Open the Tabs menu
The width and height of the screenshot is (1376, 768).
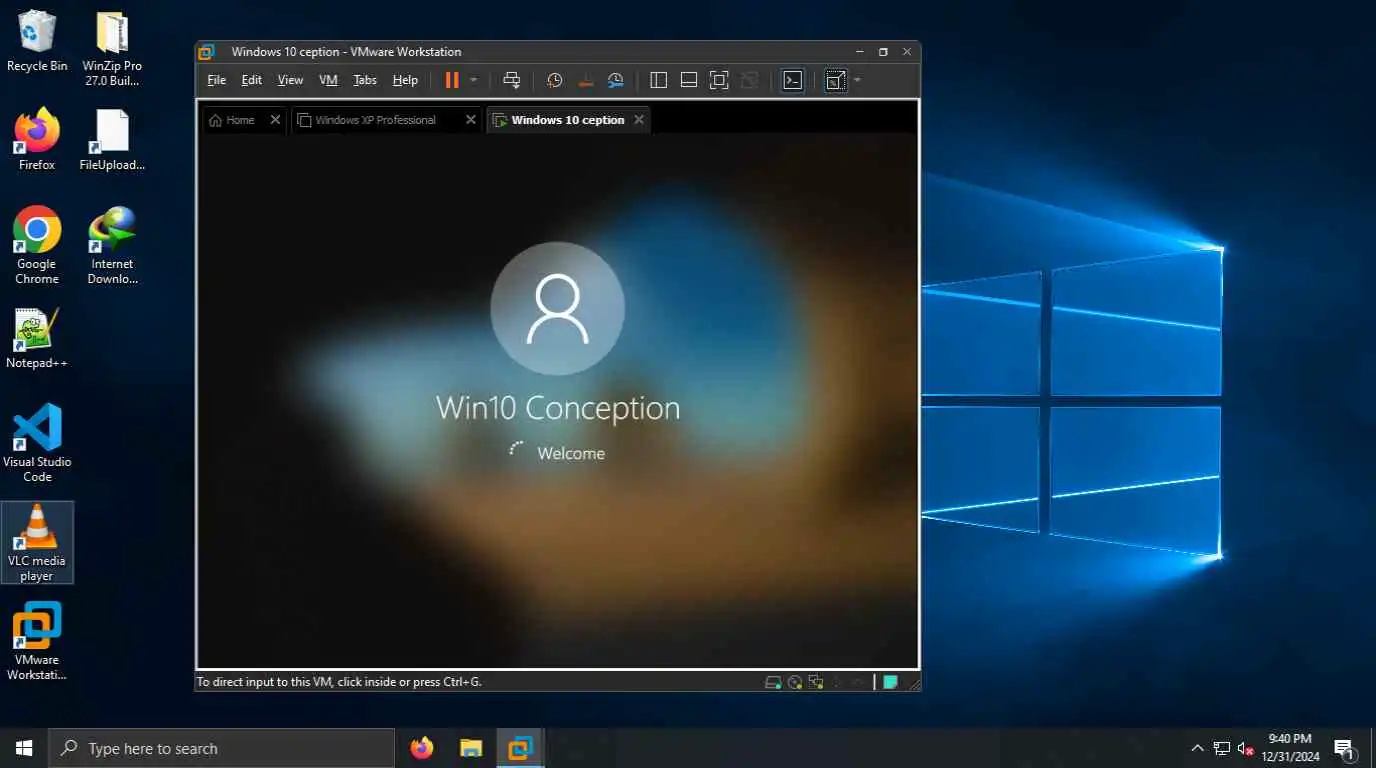click(365, 80)
